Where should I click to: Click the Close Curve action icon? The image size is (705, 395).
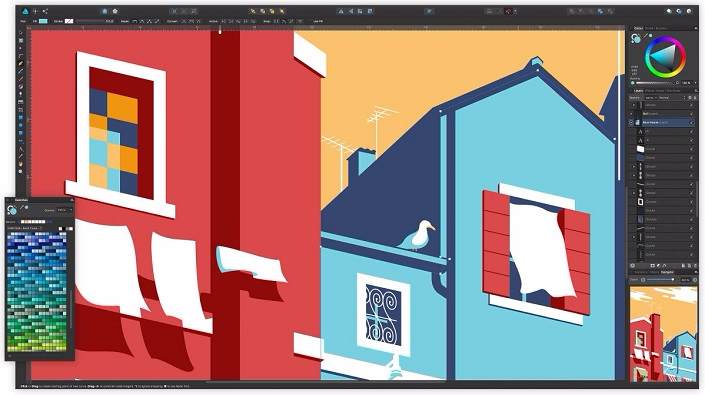click(x=231, y=21)
